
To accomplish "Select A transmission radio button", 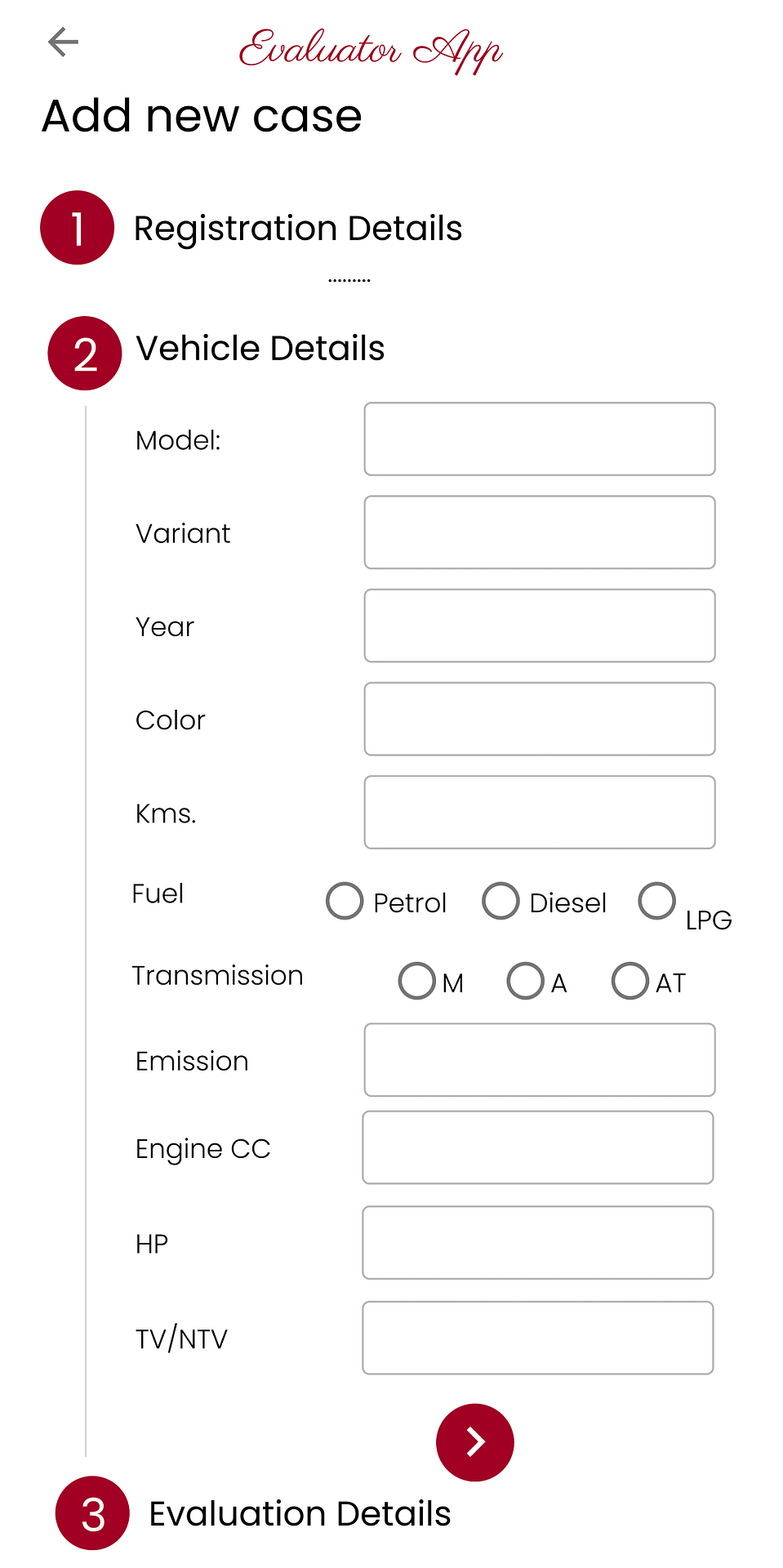I will (x=525, y=981).
